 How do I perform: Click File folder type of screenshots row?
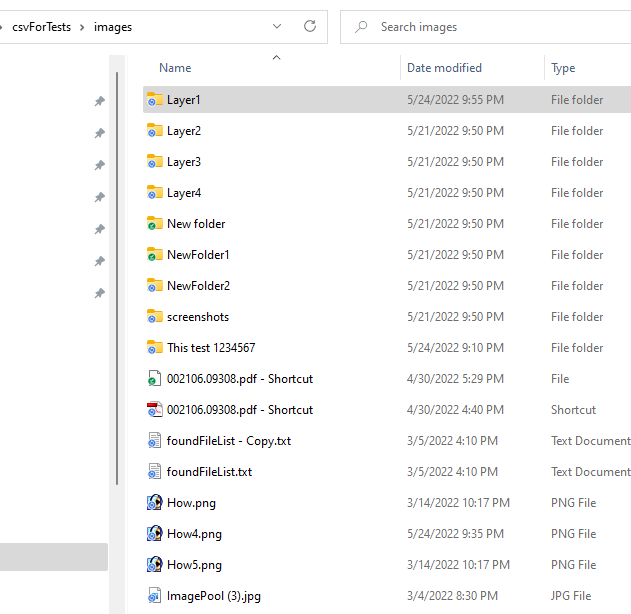577,317
